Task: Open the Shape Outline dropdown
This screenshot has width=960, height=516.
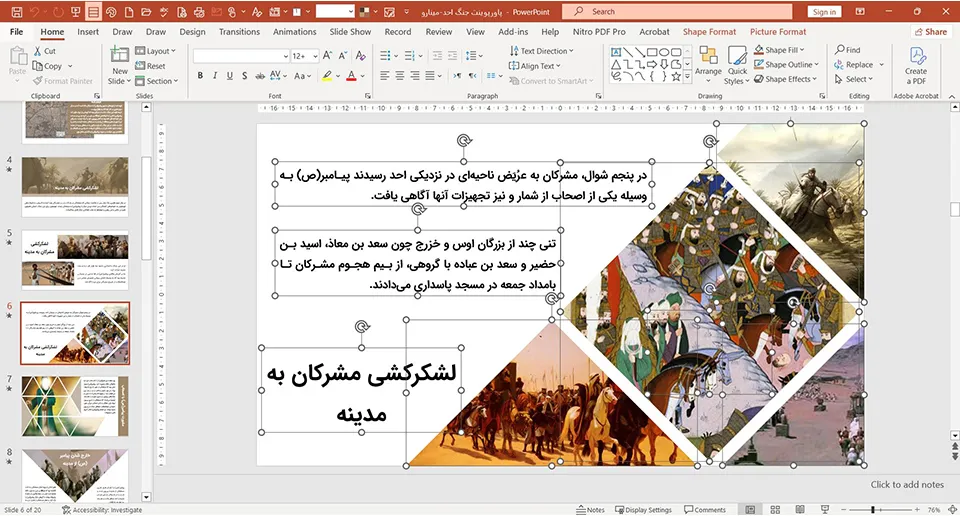Action: pos(786,64)
